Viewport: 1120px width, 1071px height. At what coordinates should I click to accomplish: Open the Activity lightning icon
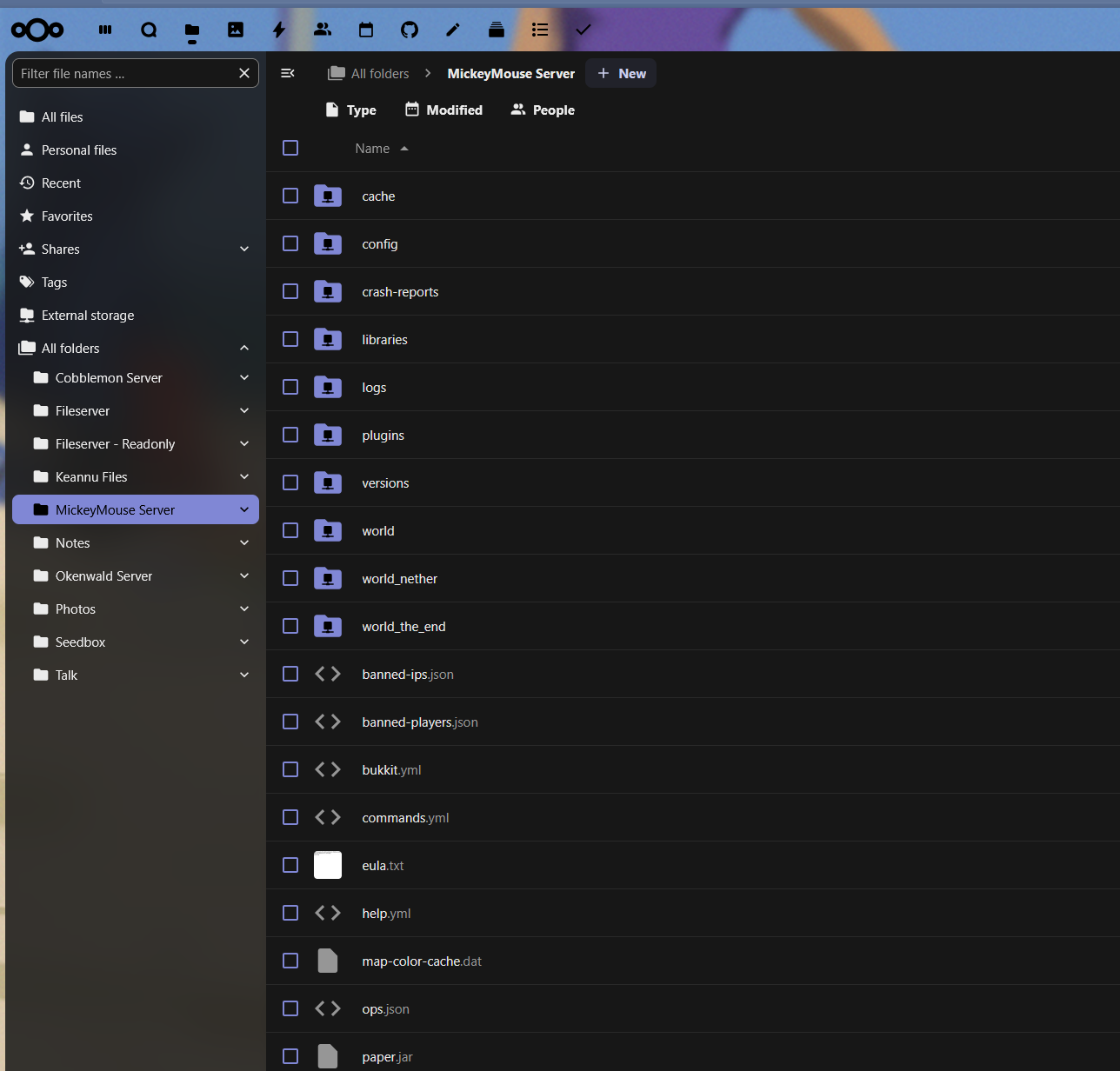[279, 30]
